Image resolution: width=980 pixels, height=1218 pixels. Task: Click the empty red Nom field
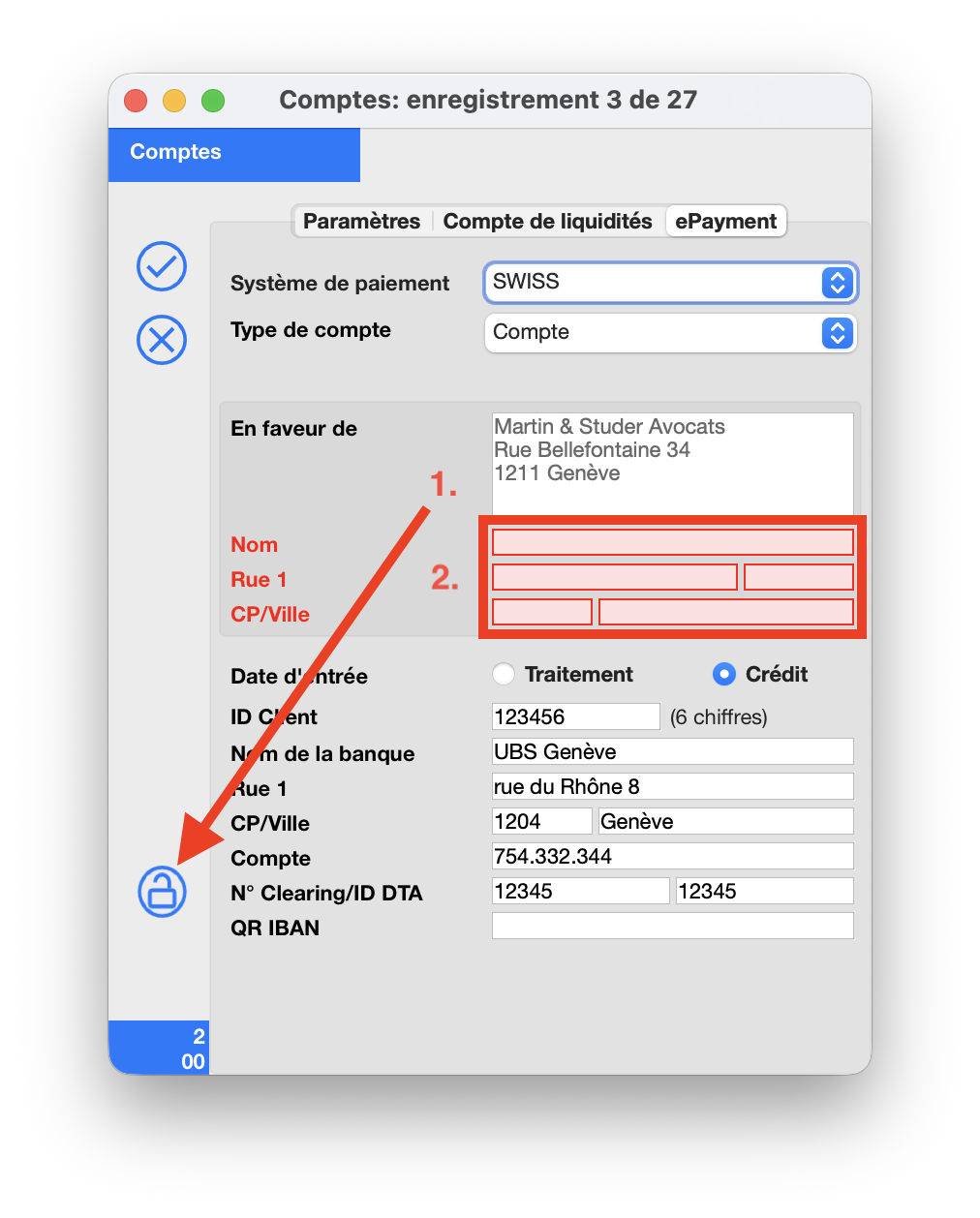(x=672, y=542)
